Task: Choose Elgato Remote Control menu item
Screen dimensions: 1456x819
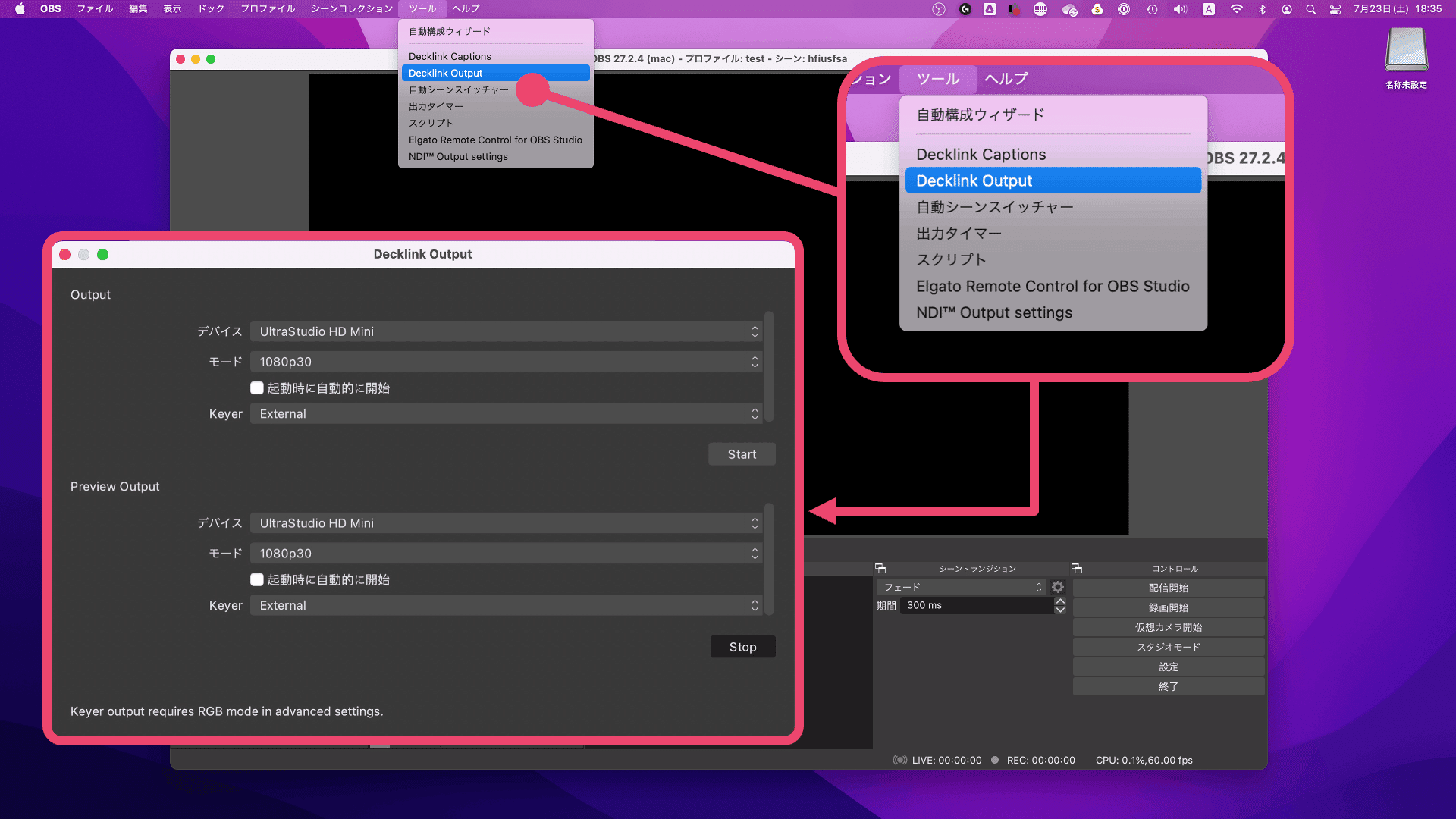Action: tap(495, 140)
